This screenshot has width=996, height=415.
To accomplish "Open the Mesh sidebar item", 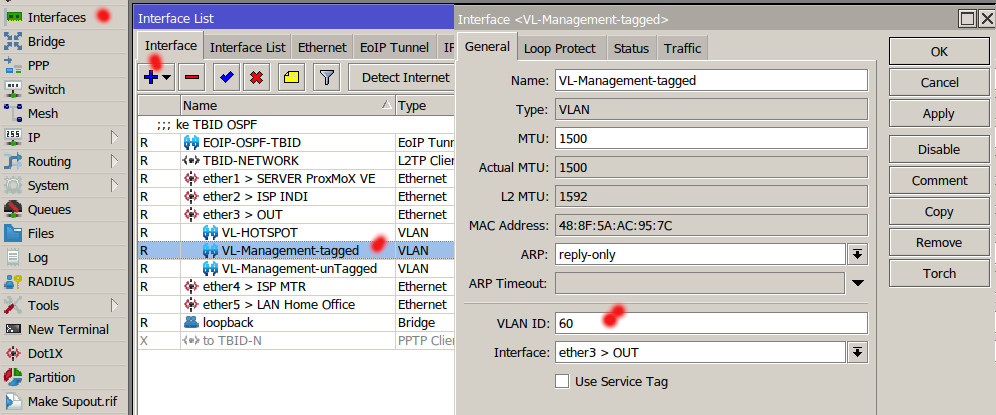I will (x=43, y=114).
